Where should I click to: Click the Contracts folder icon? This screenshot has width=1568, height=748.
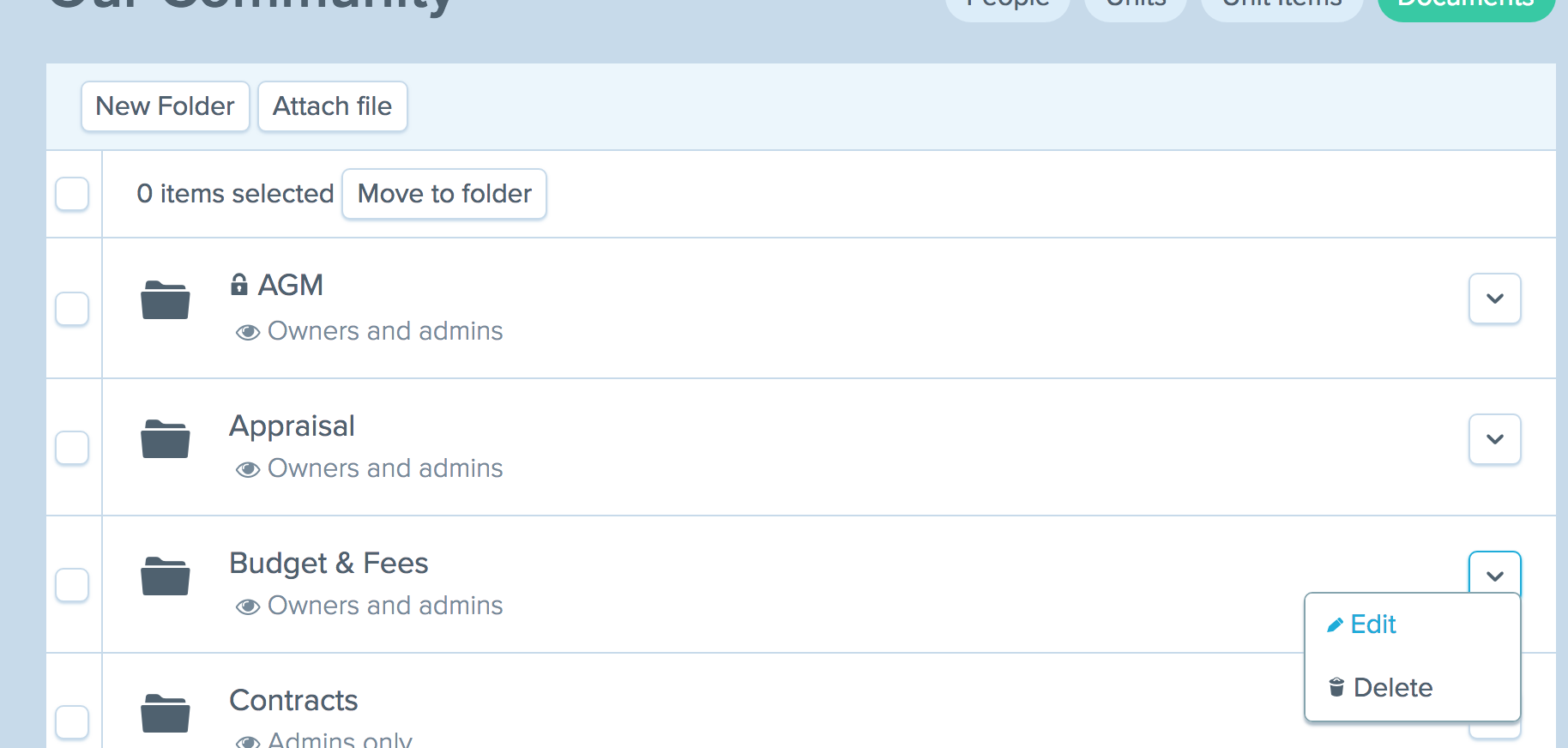coord(166,714)
